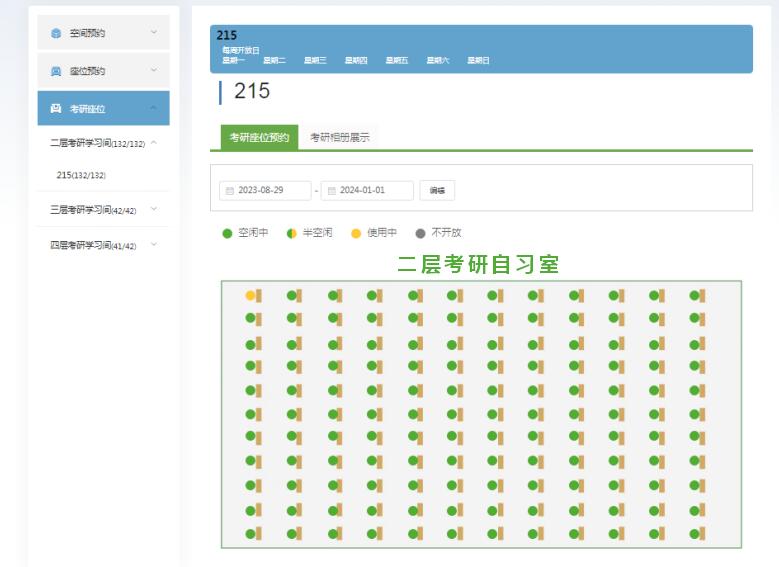The image size is (779, 567).
Task: Click the calendar icon in end date field
Action: click(x=331, y=190)
